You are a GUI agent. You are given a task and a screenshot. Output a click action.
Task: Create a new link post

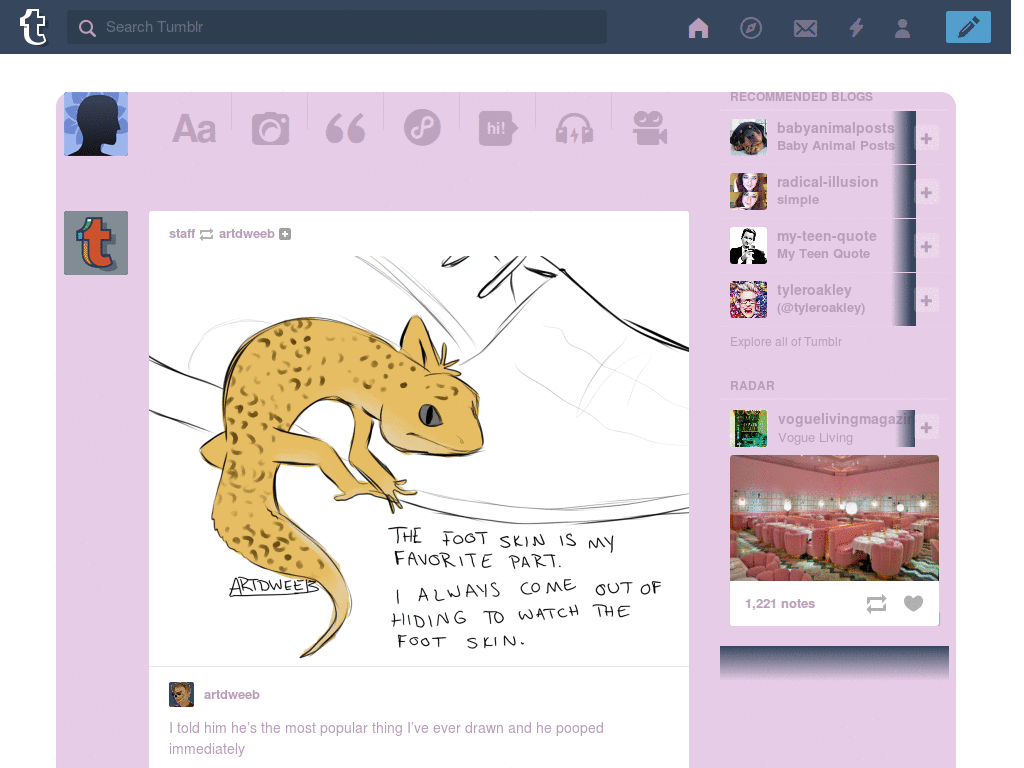(x=422, y=127)
